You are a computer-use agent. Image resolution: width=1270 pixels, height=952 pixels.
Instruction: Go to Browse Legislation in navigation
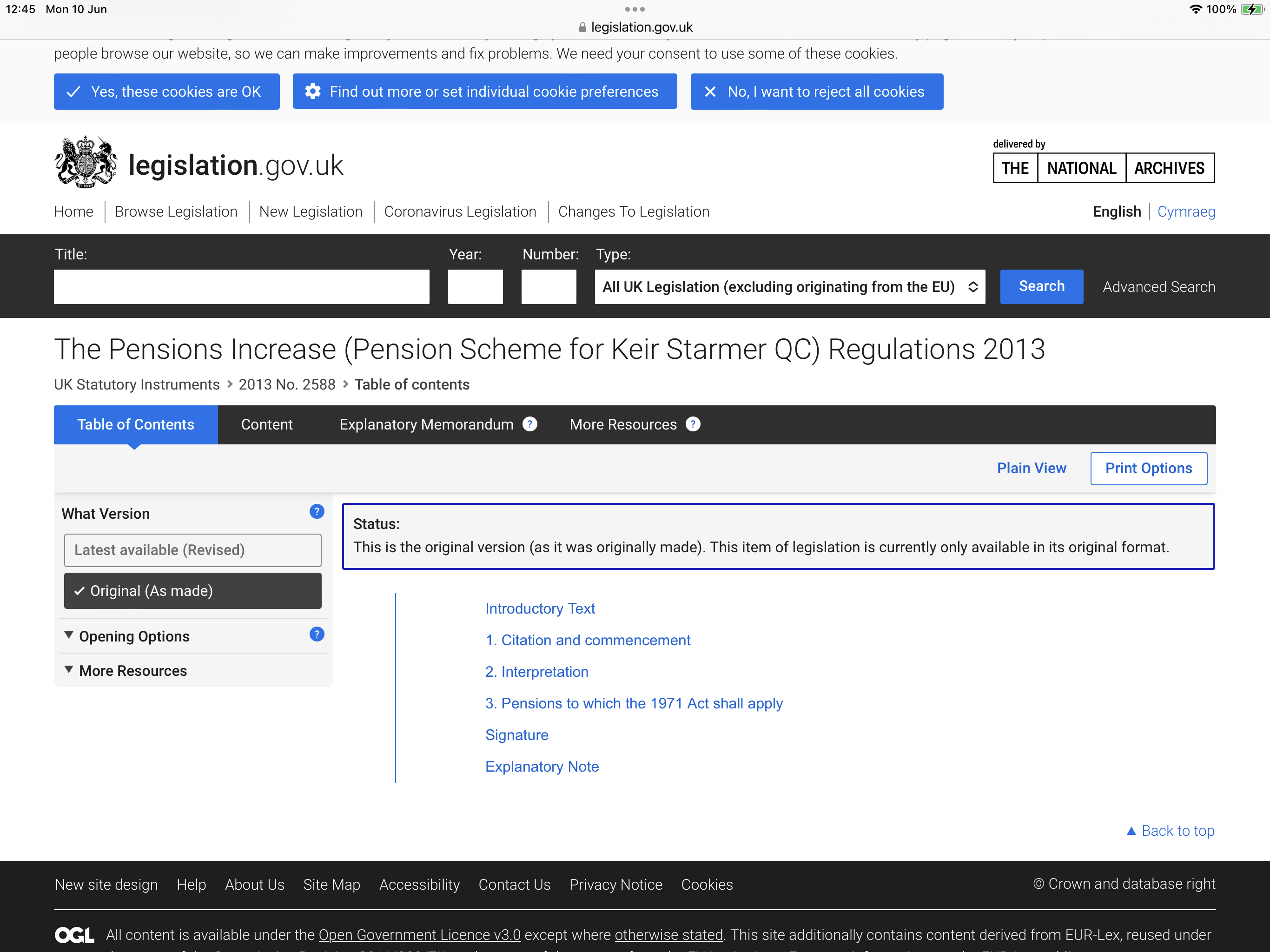click(x=176, y=212)
